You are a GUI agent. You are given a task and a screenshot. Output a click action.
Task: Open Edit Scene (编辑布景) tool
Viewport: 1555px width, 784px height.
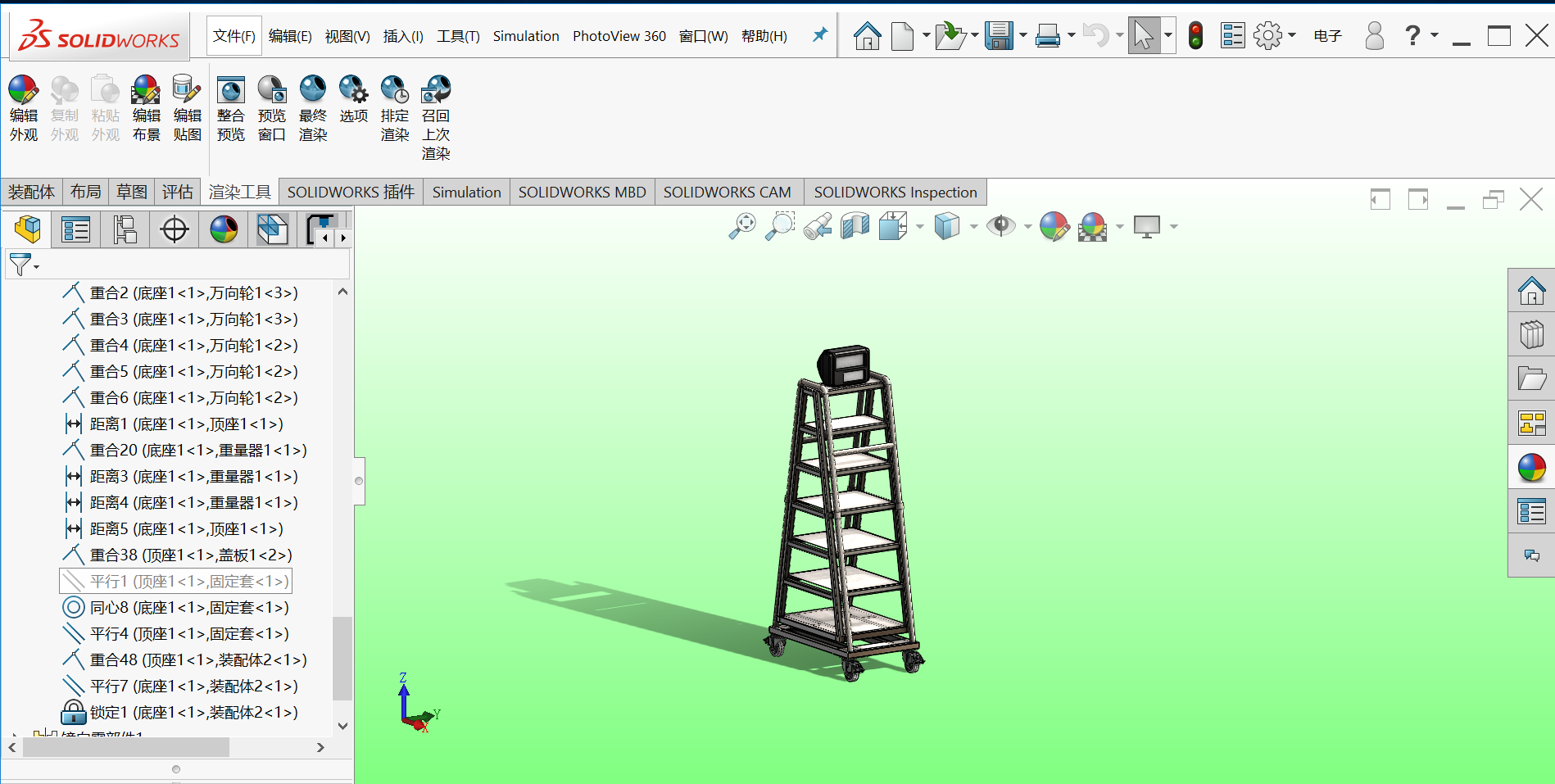[146, 108]
